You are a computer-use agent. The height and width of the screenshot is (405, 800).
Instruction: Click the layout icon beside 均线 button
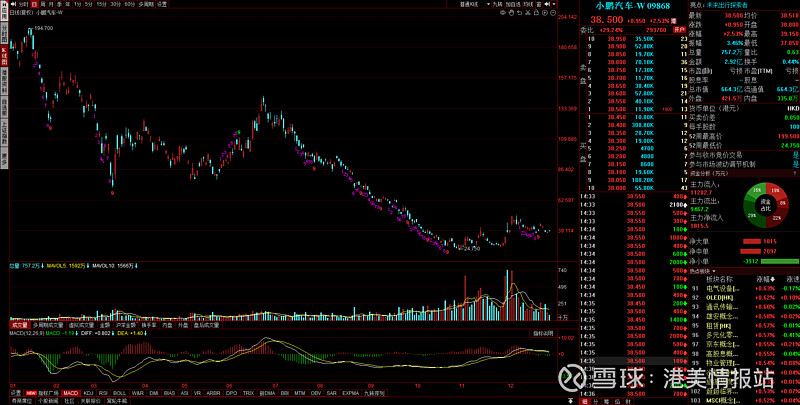click(539, 4)
